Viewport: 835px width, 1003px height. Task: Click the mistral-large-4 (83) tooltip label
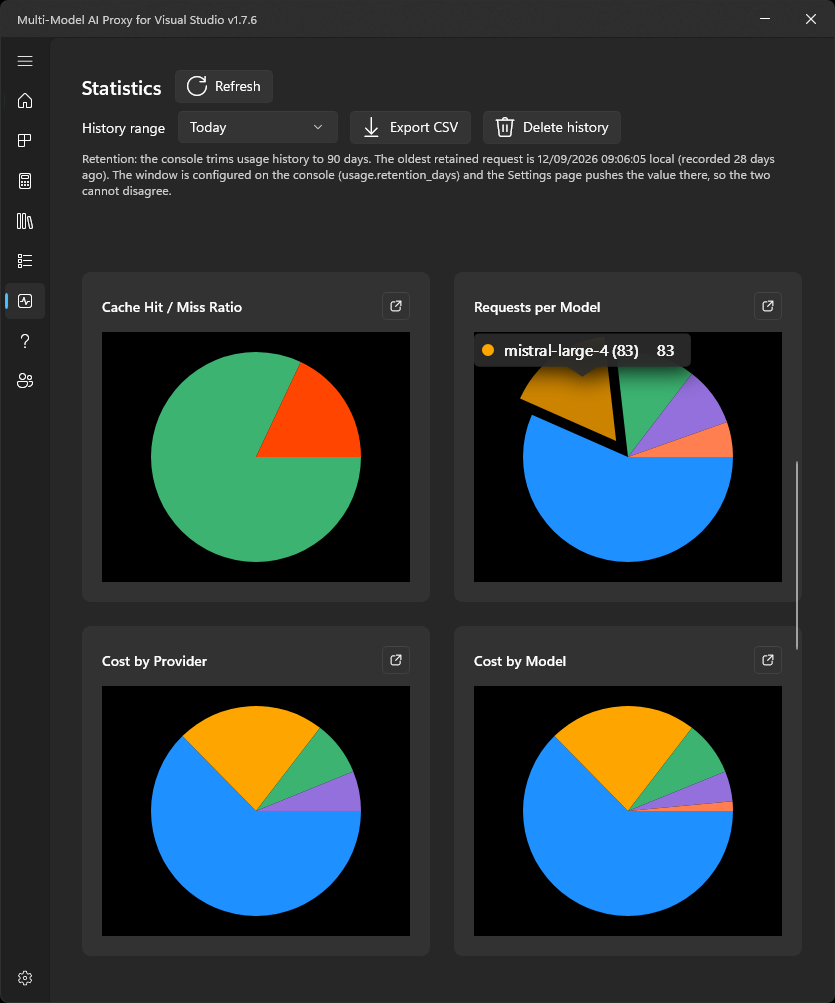pyautogui.click(x=571, y=351)
